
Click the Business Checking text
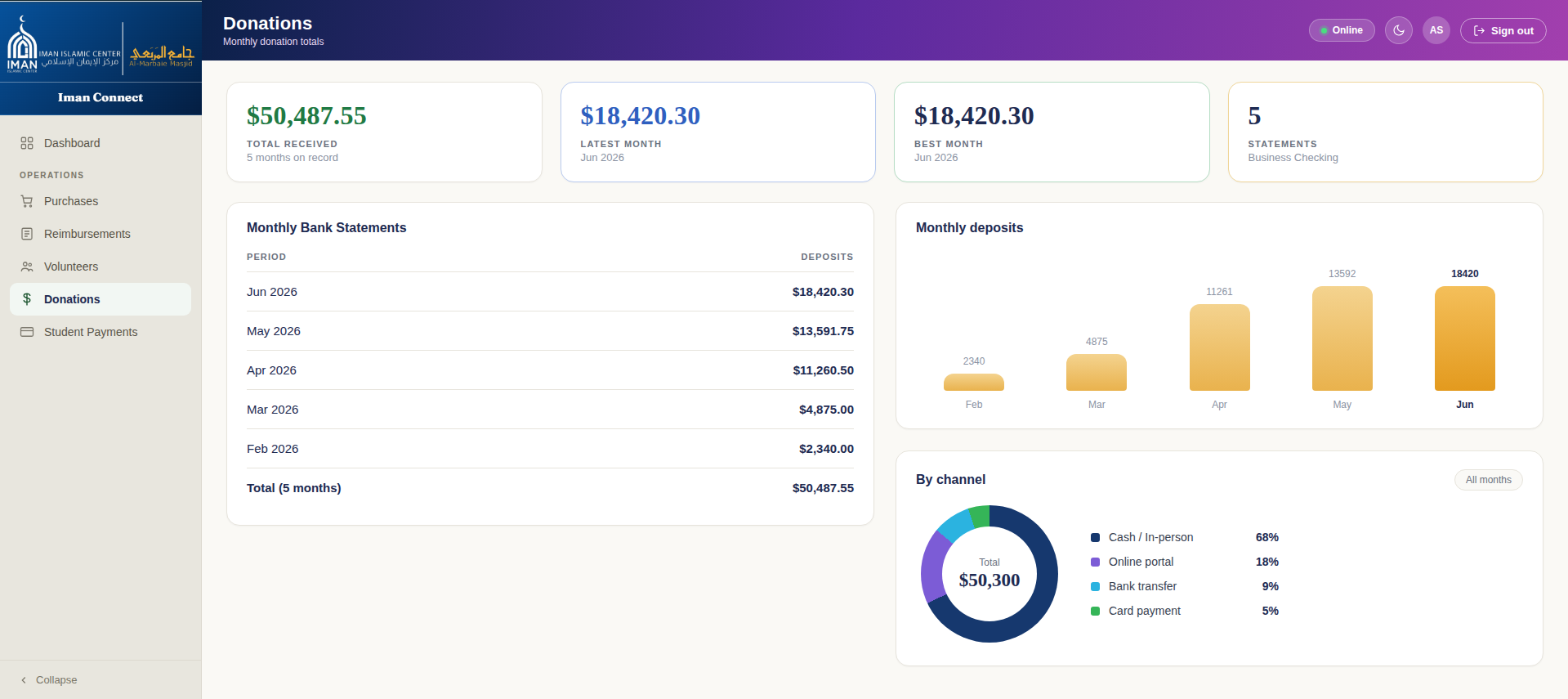[x=1293, y=158]
